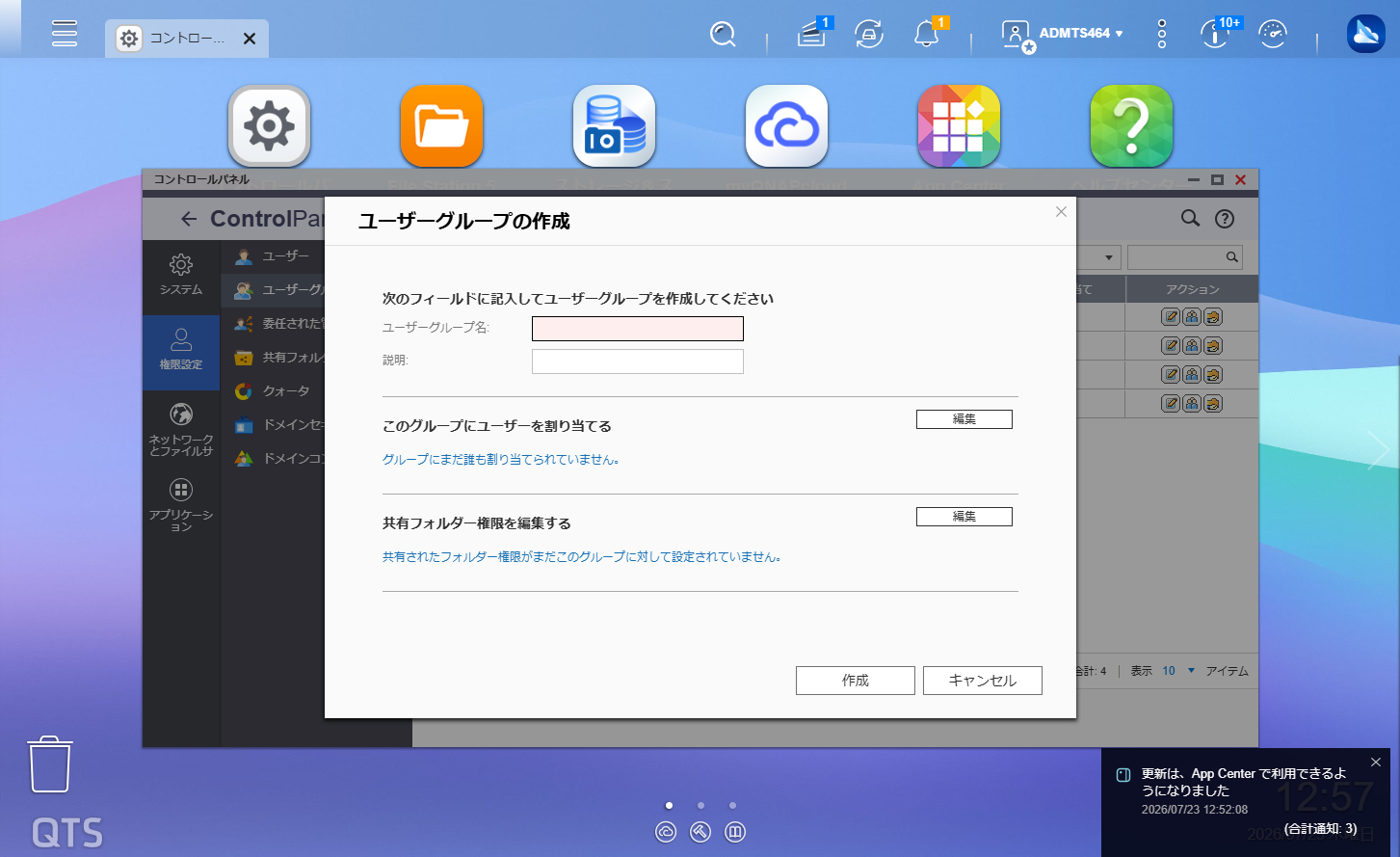Show event notifications bell icon
The width and height of the screenshot is (1400, 857).
pyautogui.click(x=927, y=35)
